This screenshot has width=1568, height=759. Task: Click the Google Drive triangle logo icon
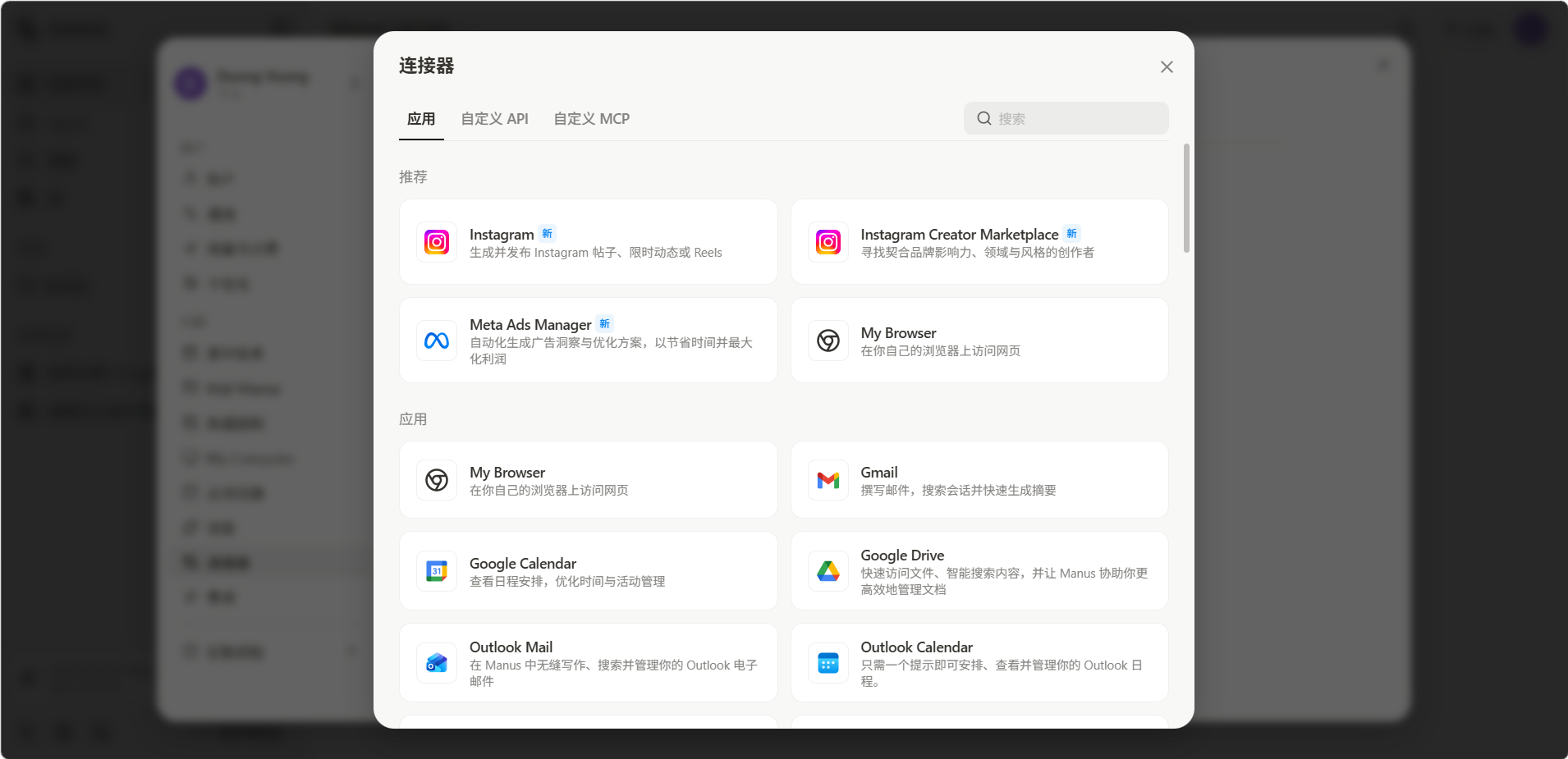828,571
